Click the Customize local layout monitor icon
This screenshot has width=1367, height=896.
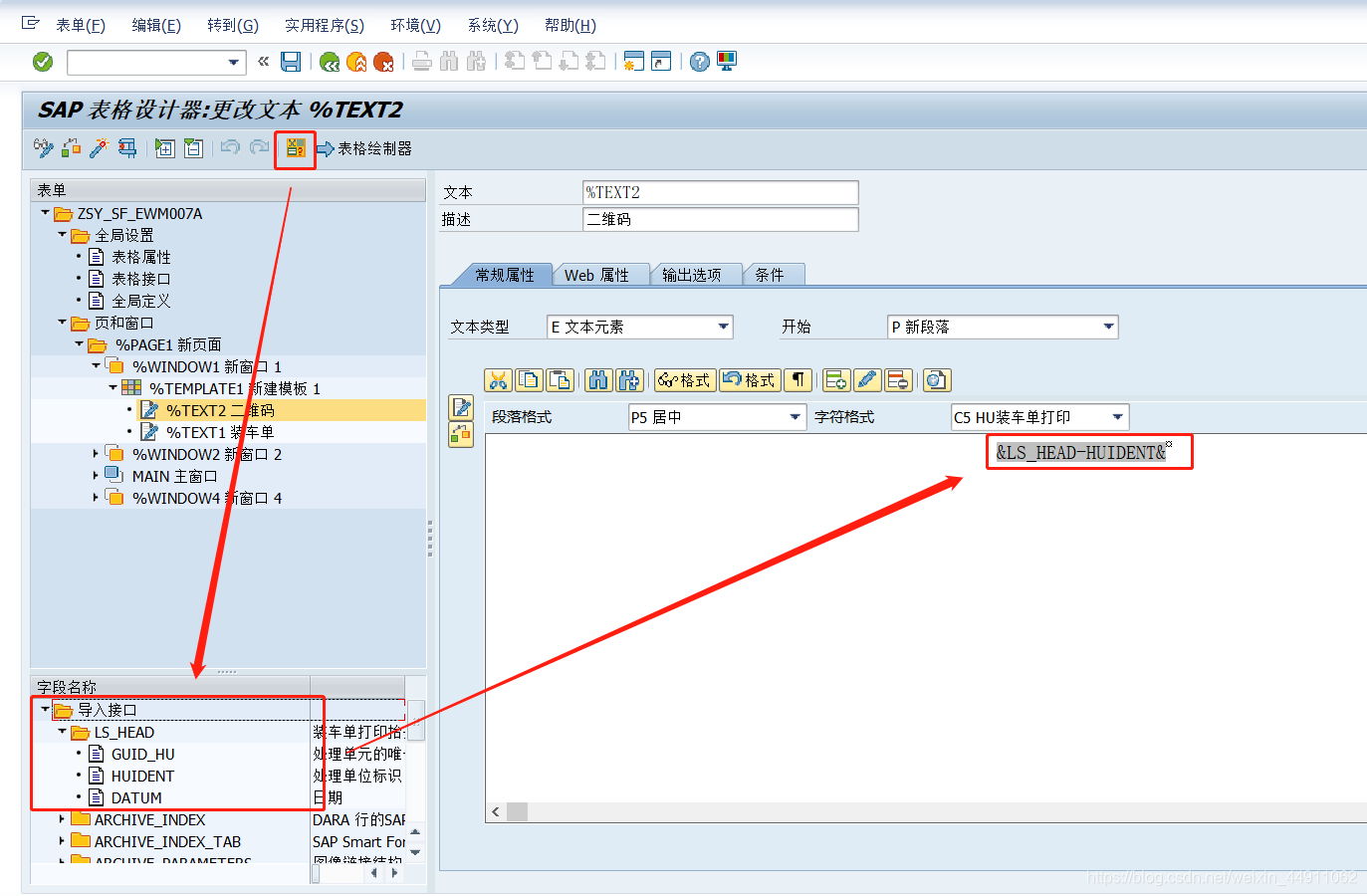727,62
